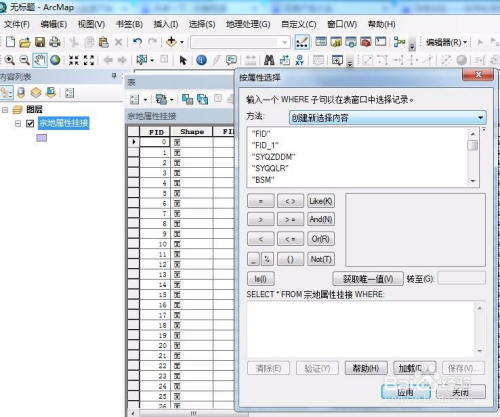Click List By Visibility icon
The width and height of the screenshot is (500, 417).
point(36,93)
